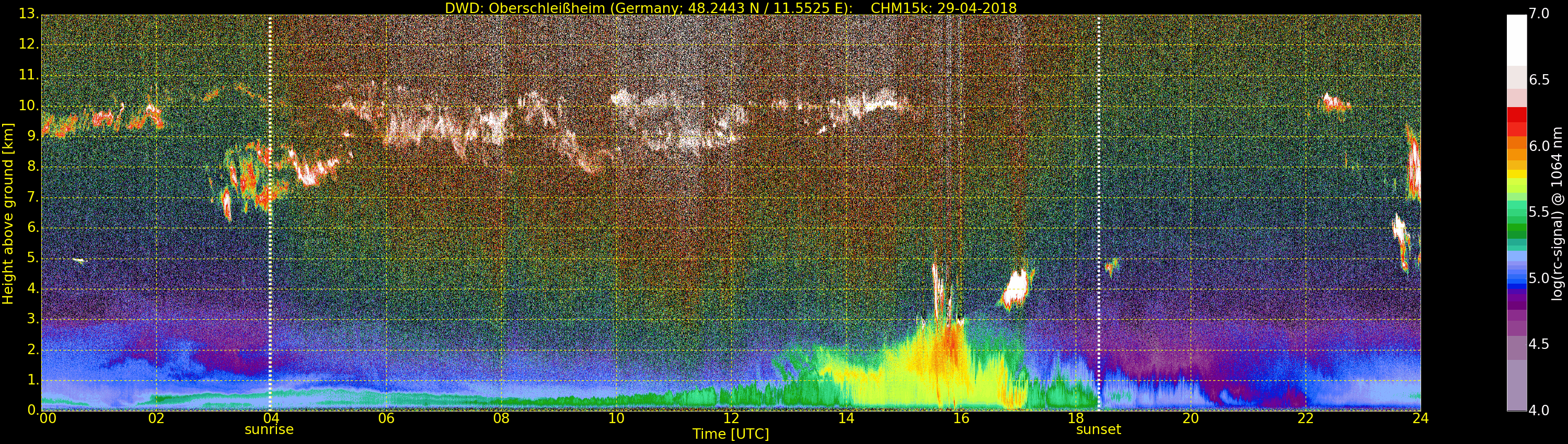The width and height of the screenshot is (1568, 444).
Task: Click the '5.0' colorbar value
Action: pos(1539,278)
